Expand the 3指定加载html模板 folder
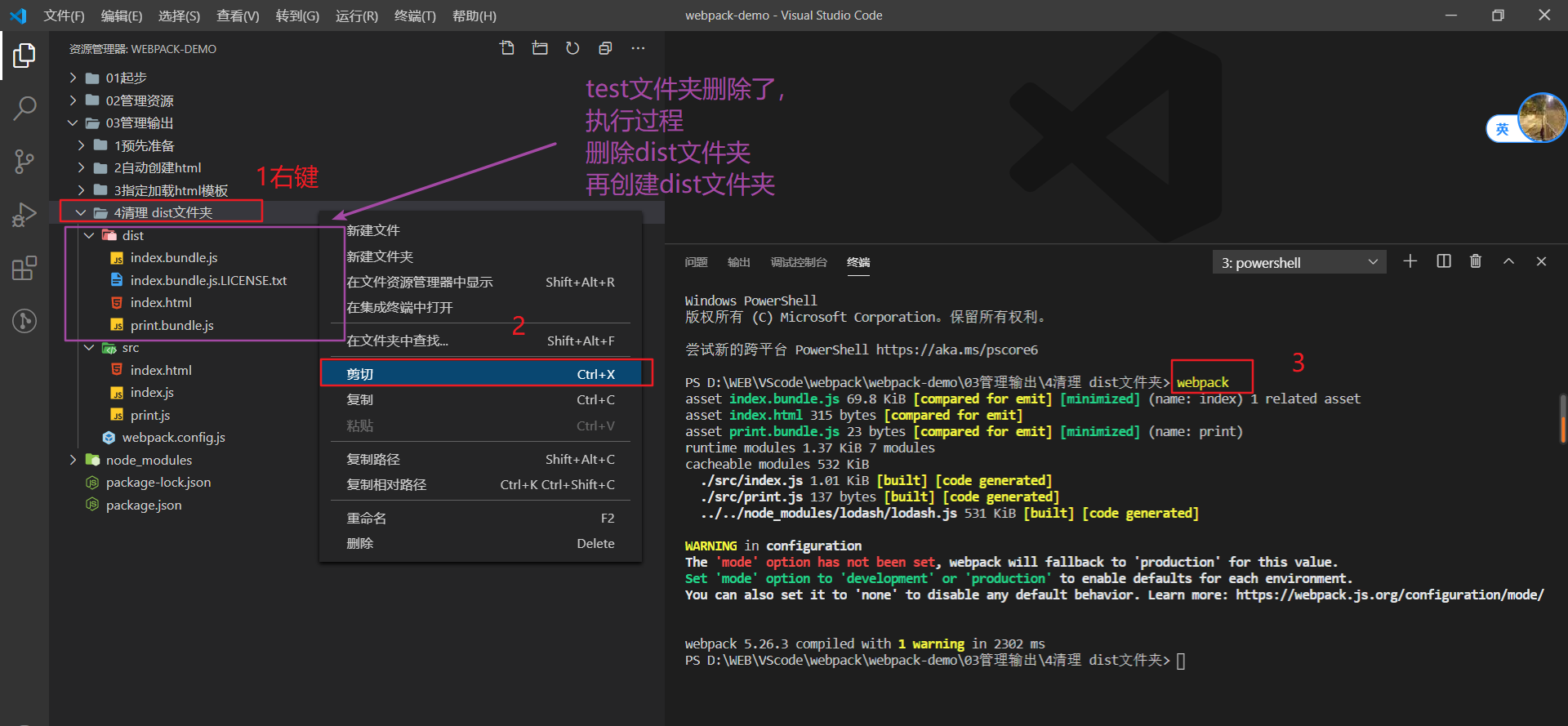This screenshot has height=726, width=1568. (x=81, y=190)
